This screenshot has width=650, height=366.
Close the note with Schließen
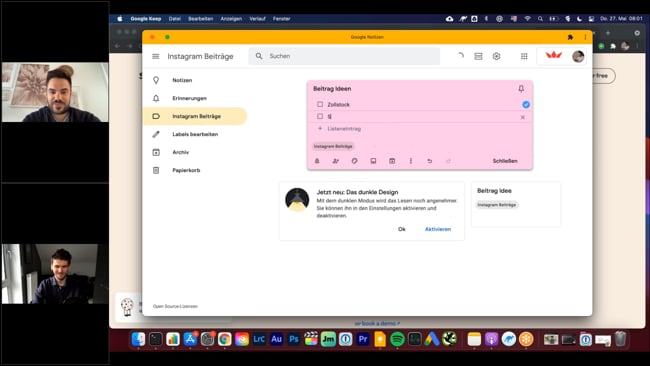click(505, 161)
